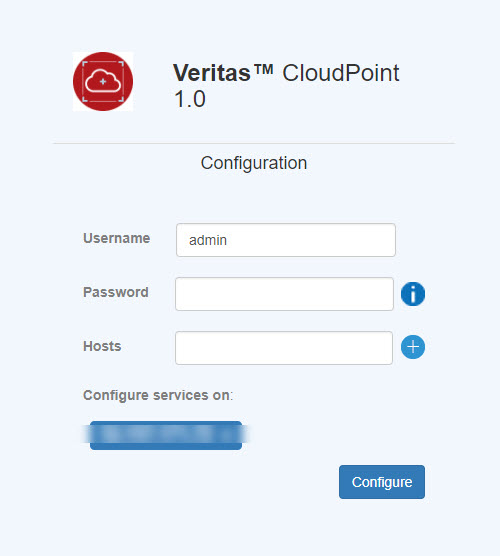Image resolution: width=500 pixels, height=556 pixels.
Task: Click the red CloudPoint cloud logo
Action: 103,82
